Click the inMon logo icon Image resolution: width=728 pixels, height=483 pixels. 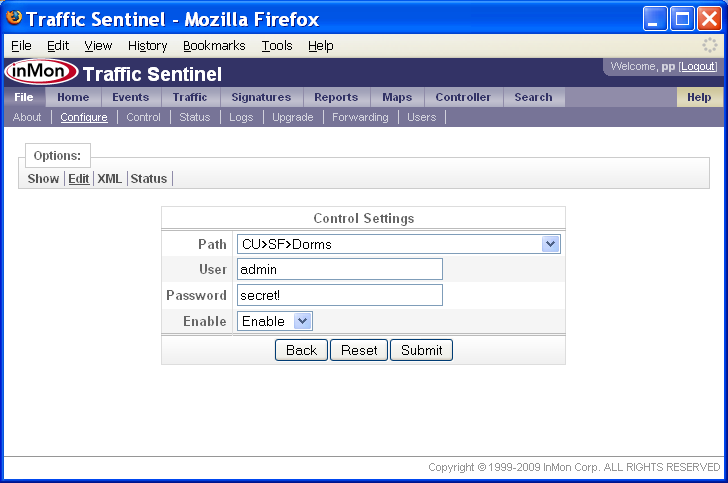pyautogui.click(x=41, y=72)
